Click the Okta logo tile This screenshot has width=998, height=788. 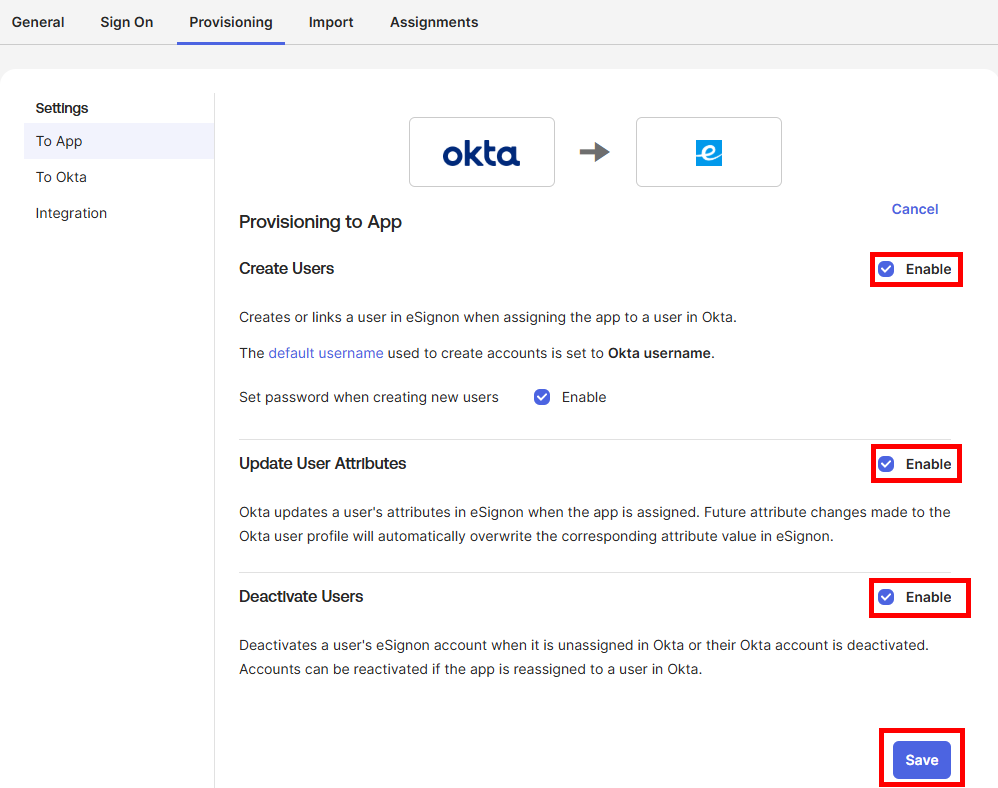coord(482,152)
